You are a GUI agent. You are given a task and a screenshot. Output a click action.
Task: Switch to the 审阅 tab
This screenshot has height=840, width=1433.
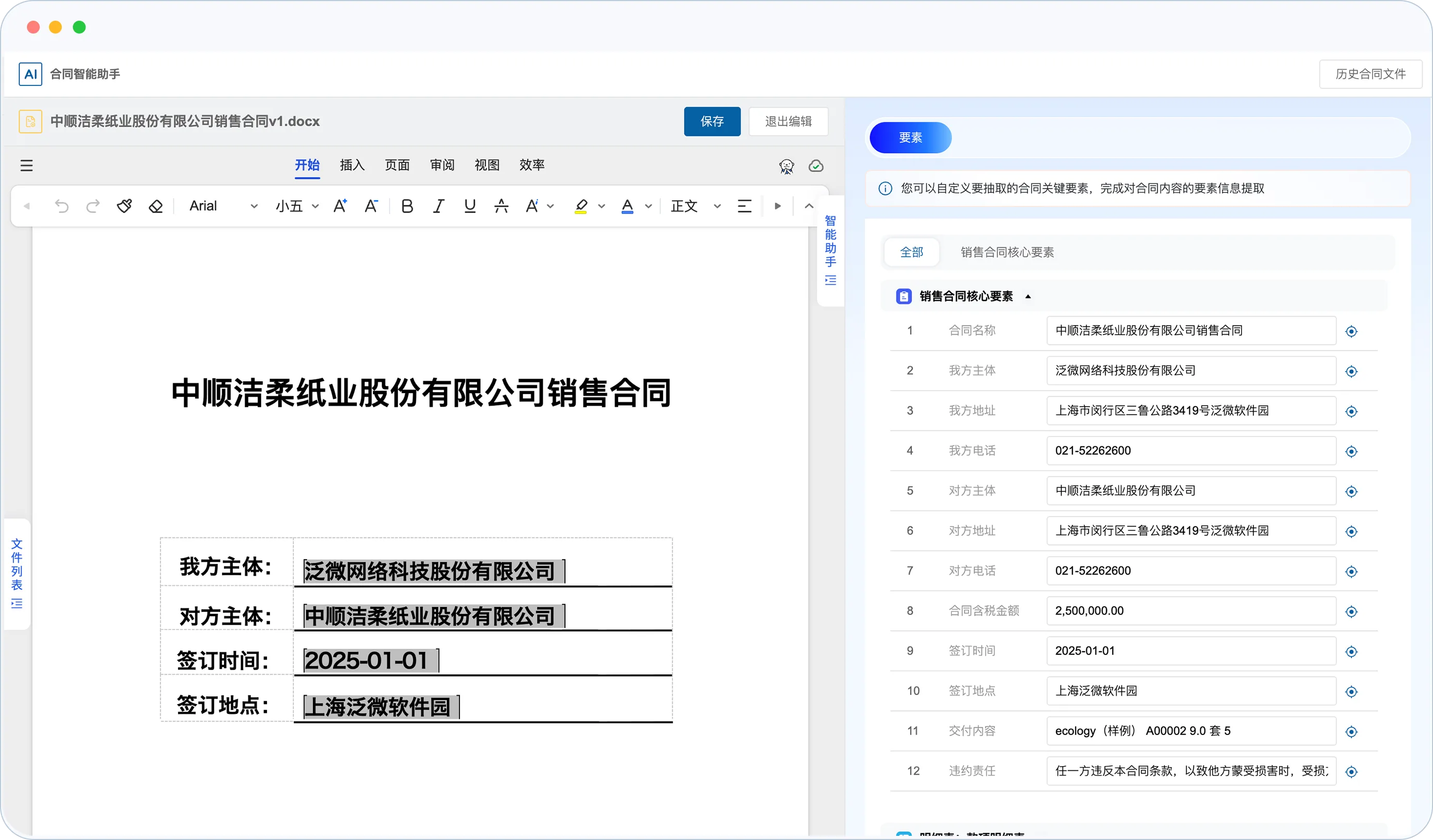tap(442, 165)
